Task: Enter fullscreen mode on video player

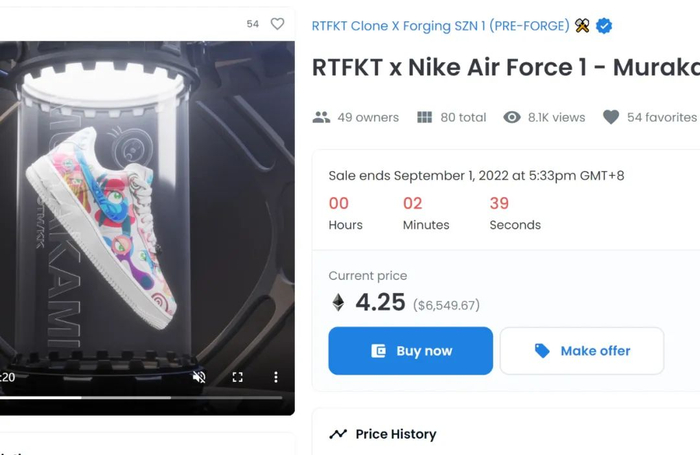Action: point(238,377)
